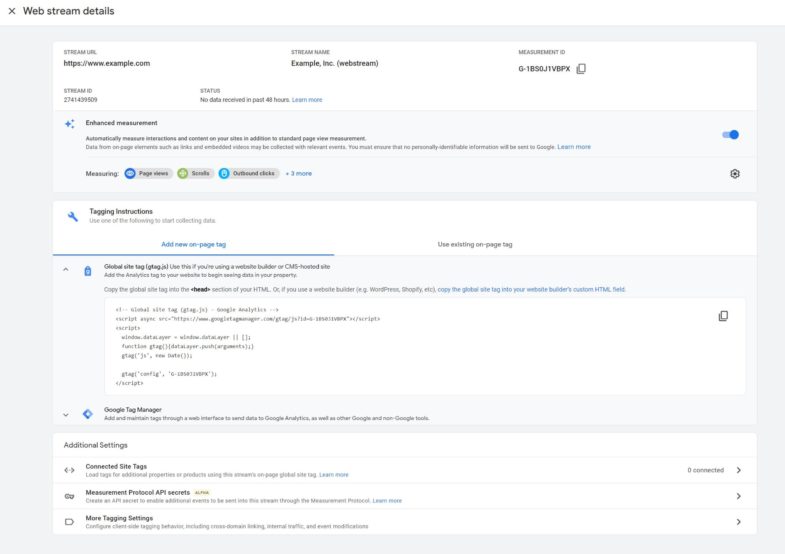
Task: Switch to Use existing on-page tag tab
Action: pos(475,244)
